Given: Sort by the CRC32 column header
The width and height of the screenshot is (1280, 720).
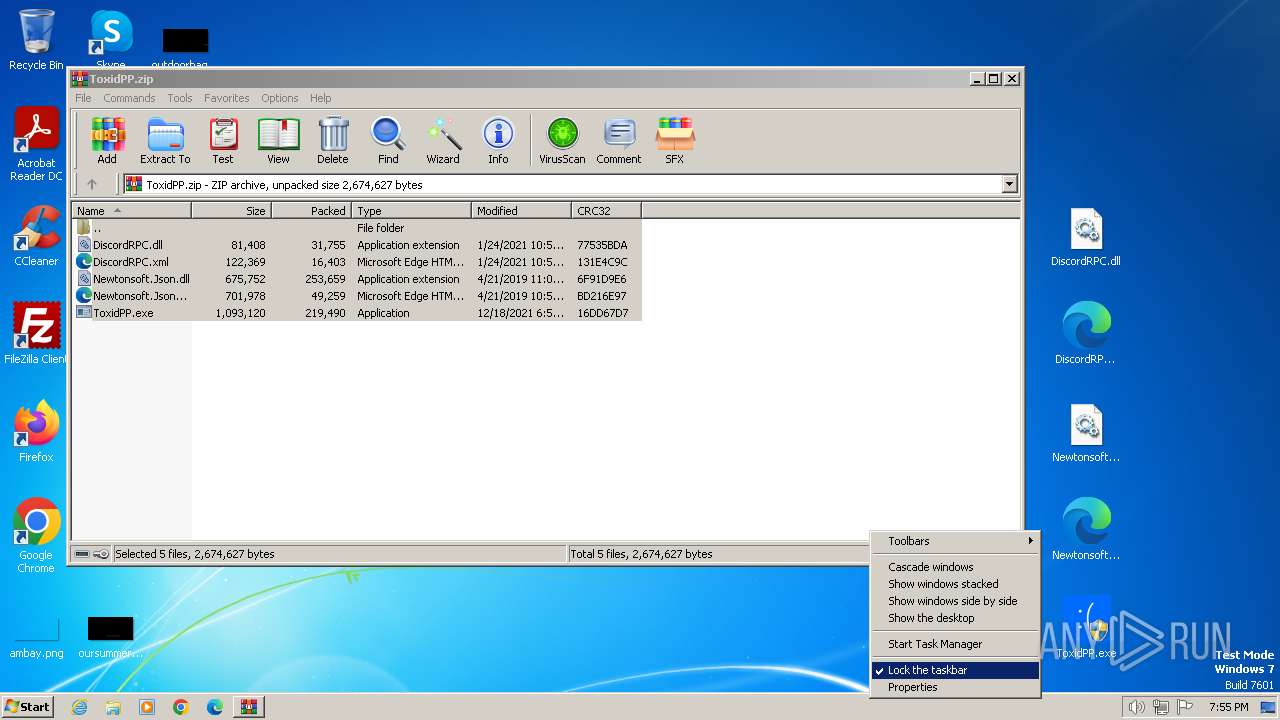Looking at the screenshot, I should (x=606, y=211).
